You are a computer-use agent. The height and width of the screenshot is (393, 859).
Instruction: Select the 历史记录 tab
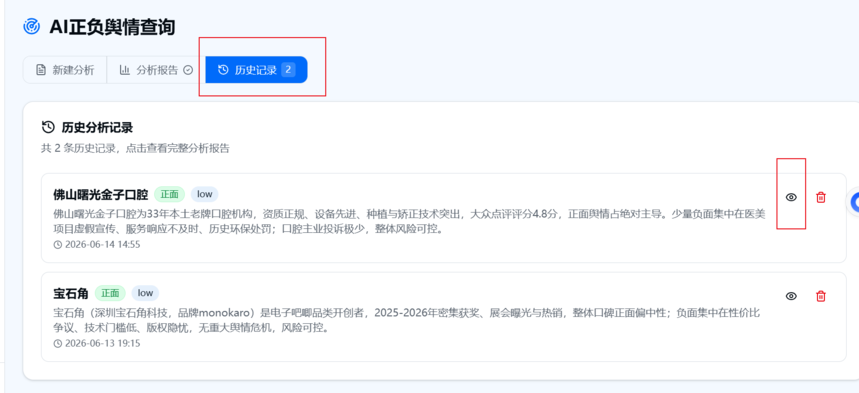(256, 70)
